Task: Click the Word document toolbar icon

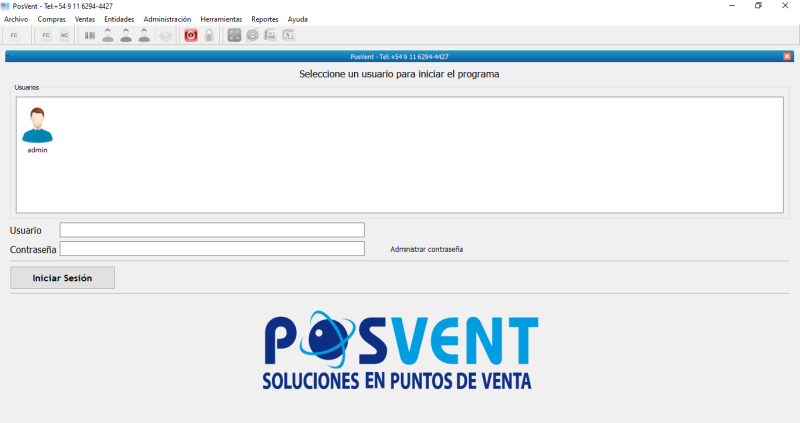Action: (270, 35)
